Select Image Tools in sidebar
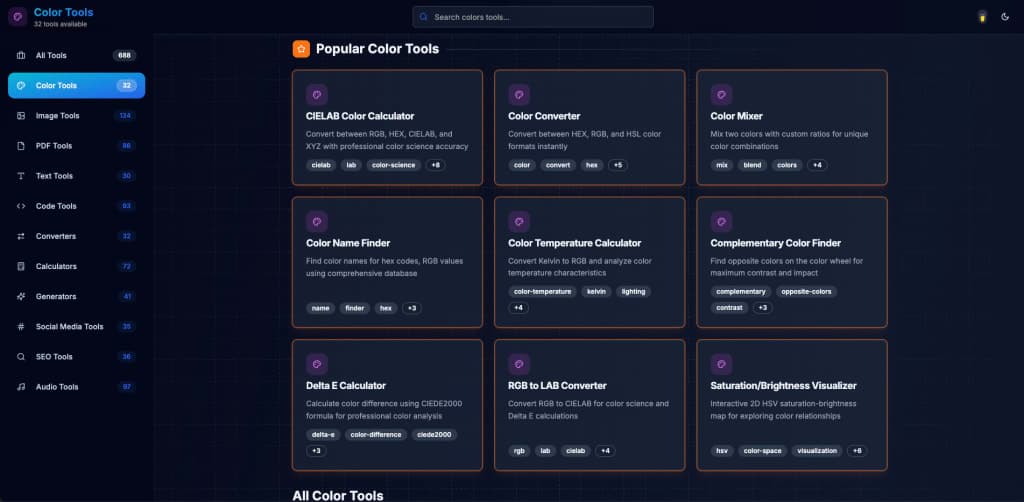 tap(76, 116)
